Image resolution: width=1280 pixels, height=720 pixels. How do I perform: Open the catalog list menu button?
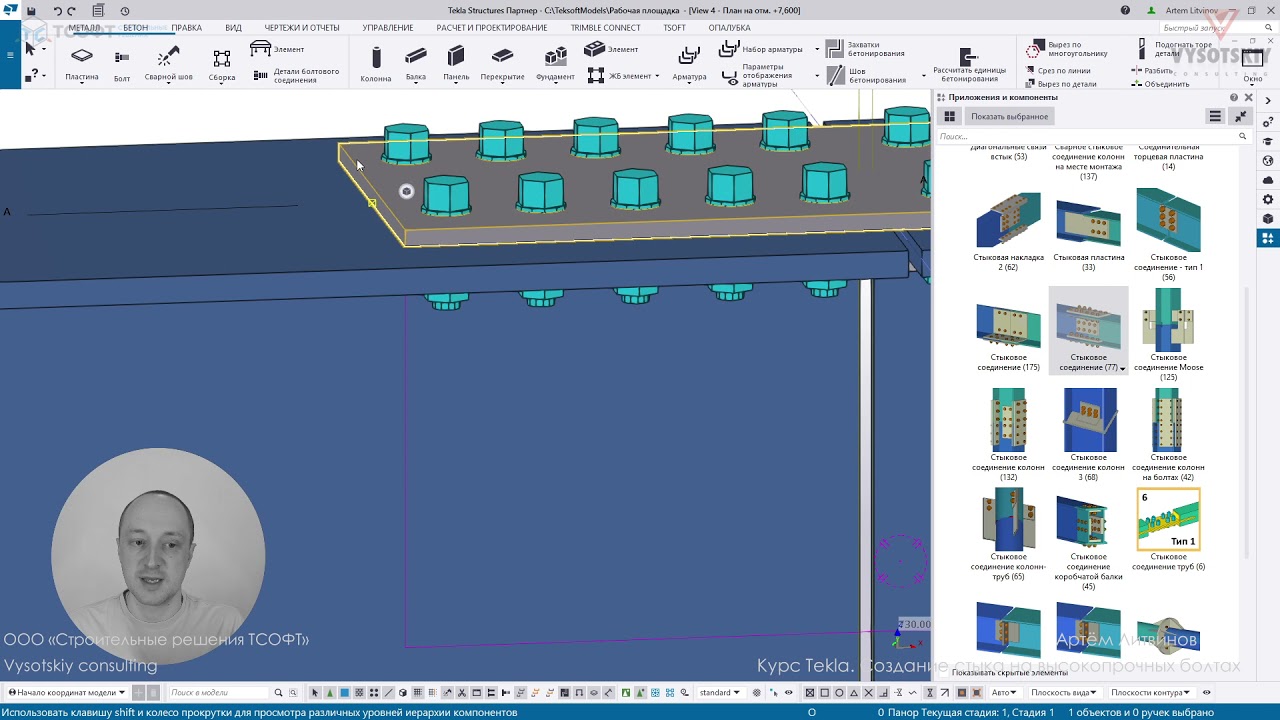[1215, 117]
